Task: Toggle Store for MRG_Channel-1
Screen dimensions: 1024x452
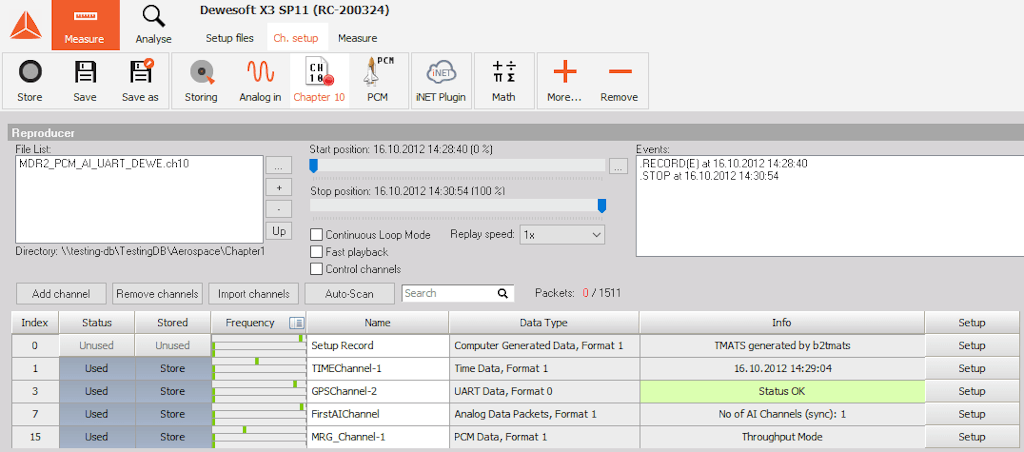Action: [x=173, y=437]
